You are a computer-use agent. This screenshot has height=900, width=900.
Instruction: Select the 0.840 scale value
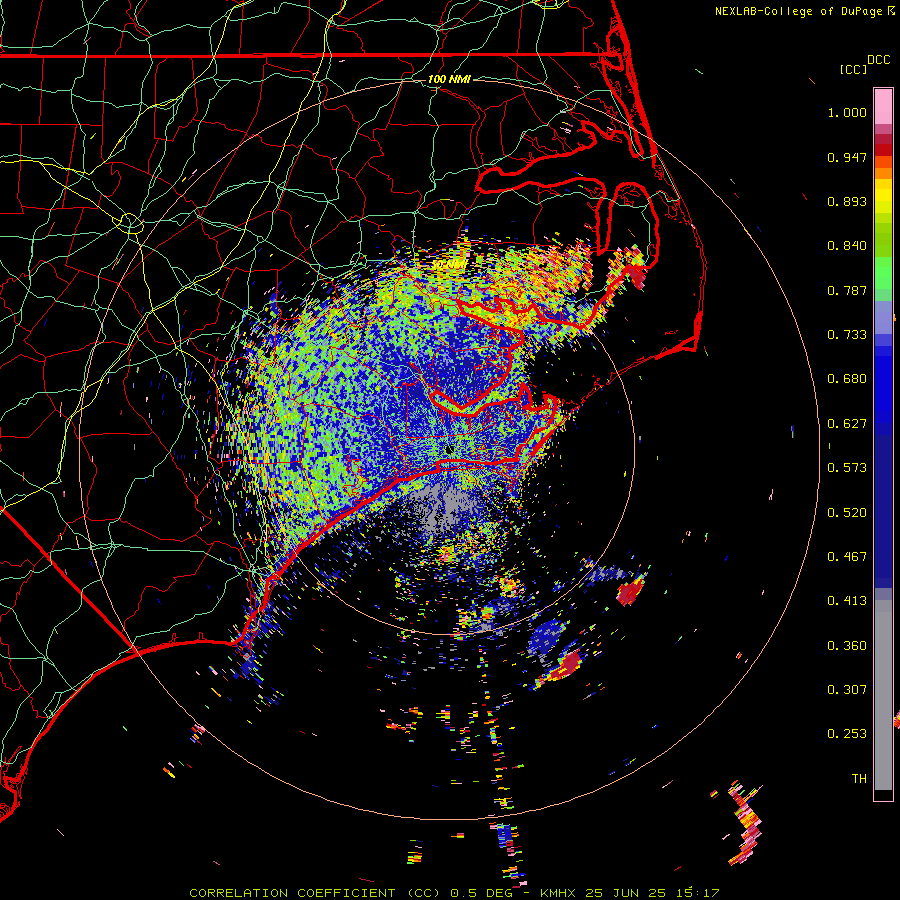click(x=847, y=246)
